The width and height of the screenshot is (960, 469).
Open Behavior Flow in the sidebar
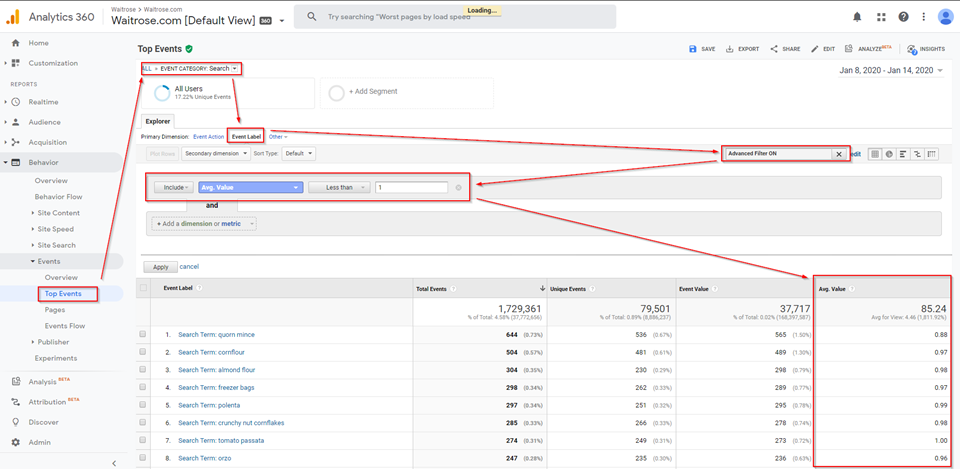coord(58,197)
